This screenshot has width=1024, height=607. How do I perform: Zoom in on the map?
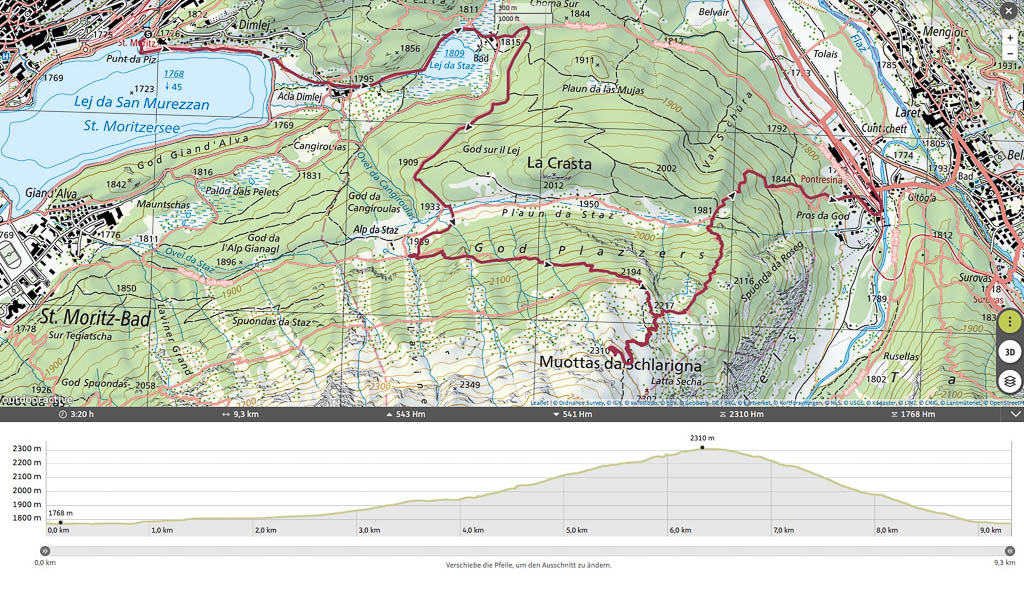point(1010,38)
